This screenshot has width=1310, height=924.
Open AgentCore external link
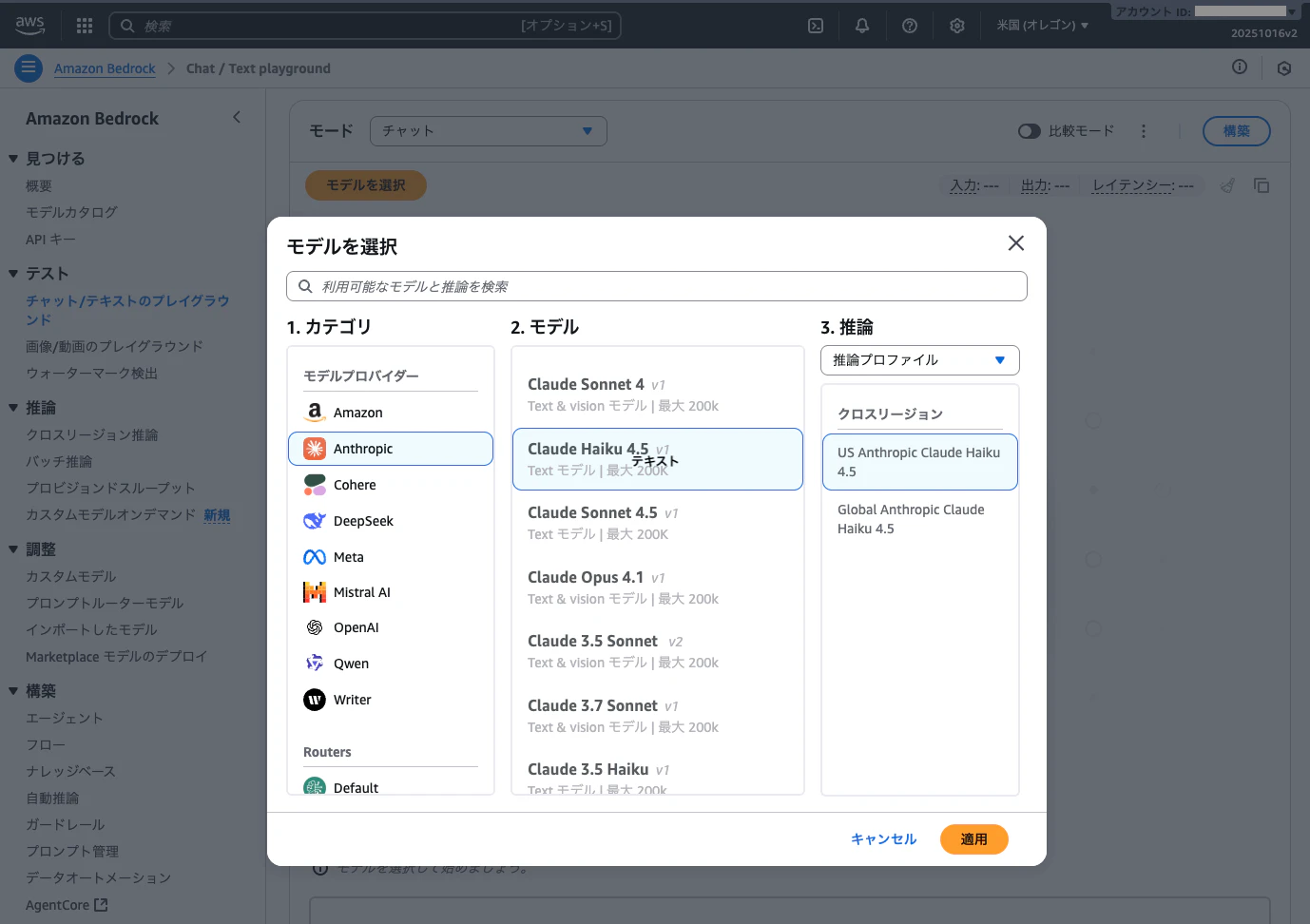67,905
